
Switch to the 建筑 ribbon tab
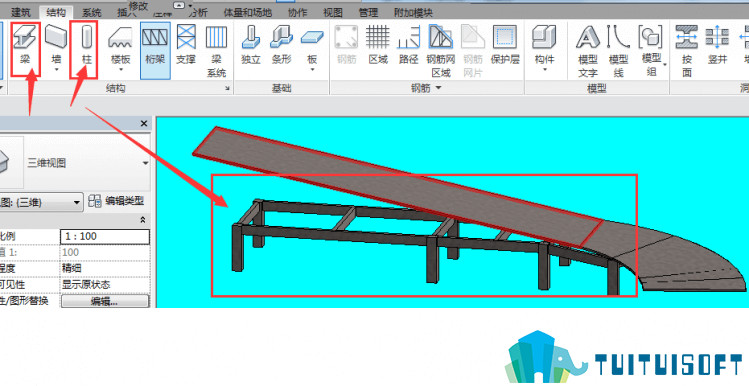click(x=21, y=13)
